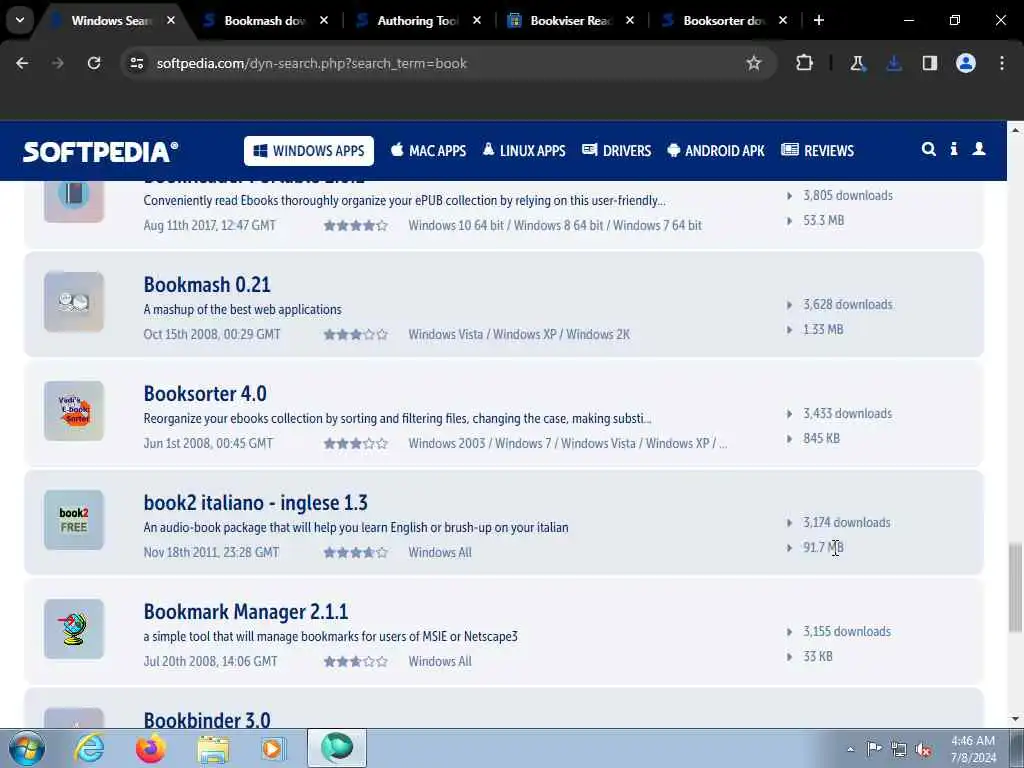Bookmark this page with the star
1024x768 pixels.
tap(754, 63)
